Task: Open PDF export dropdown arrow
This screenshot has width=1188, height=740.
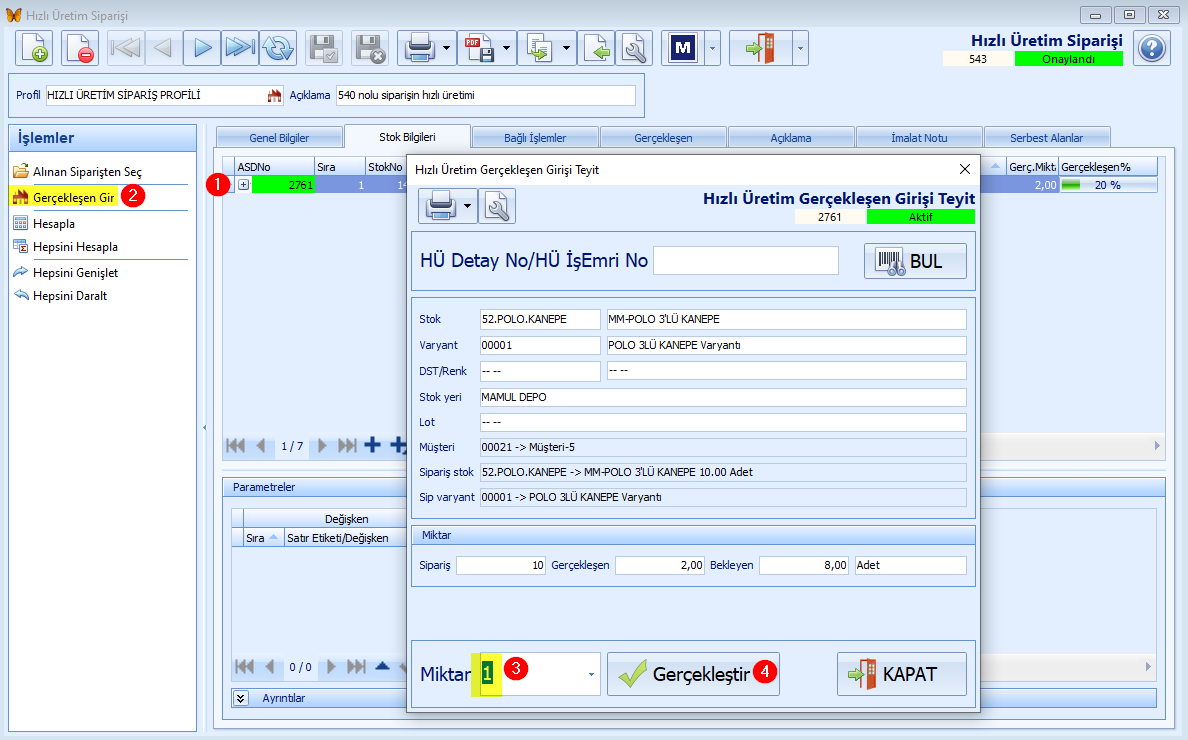Action: [507, 48]
